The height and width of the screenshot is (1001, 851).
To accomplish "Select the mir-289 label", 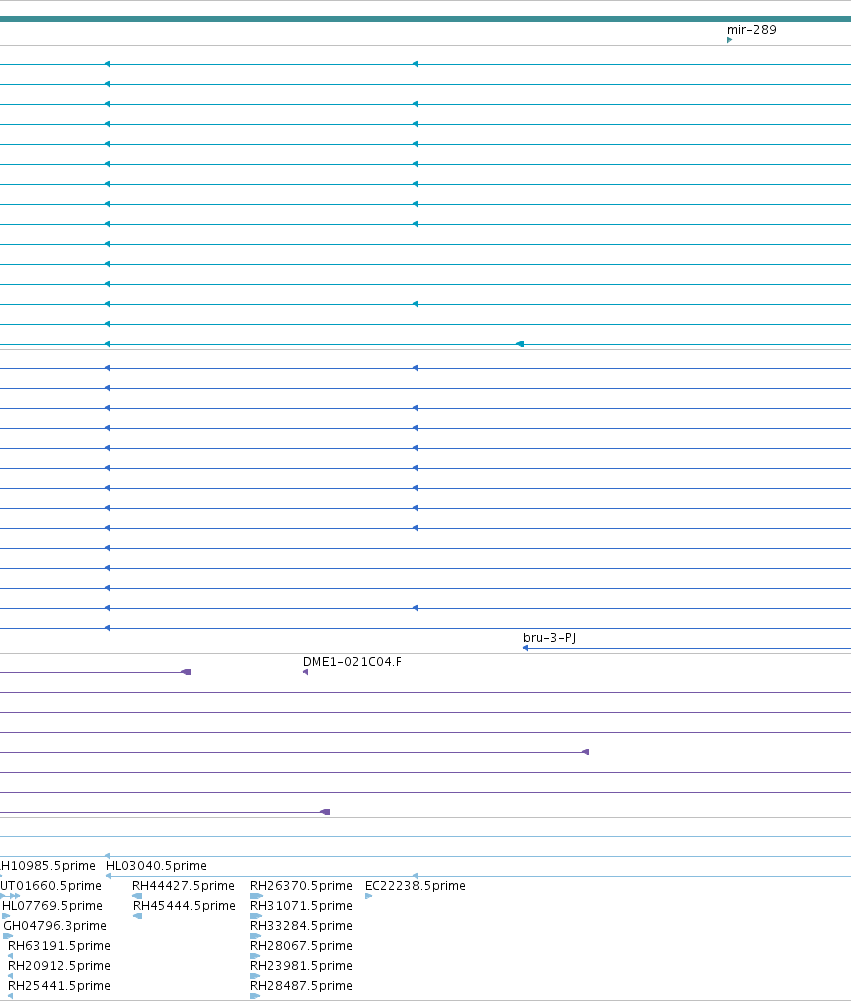I will click(x=751, y=29).
